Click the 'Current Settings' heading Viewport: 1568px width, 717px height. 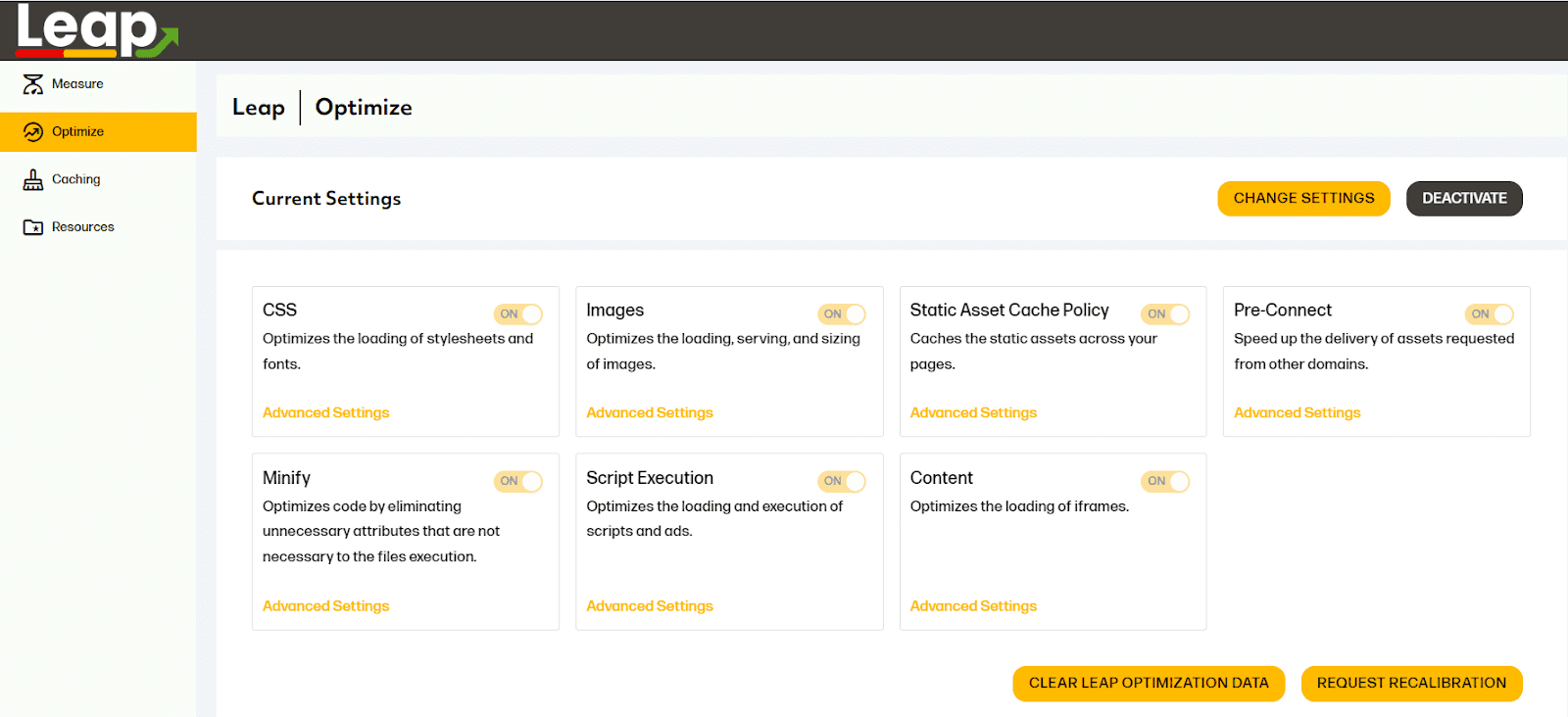point(326,199)
